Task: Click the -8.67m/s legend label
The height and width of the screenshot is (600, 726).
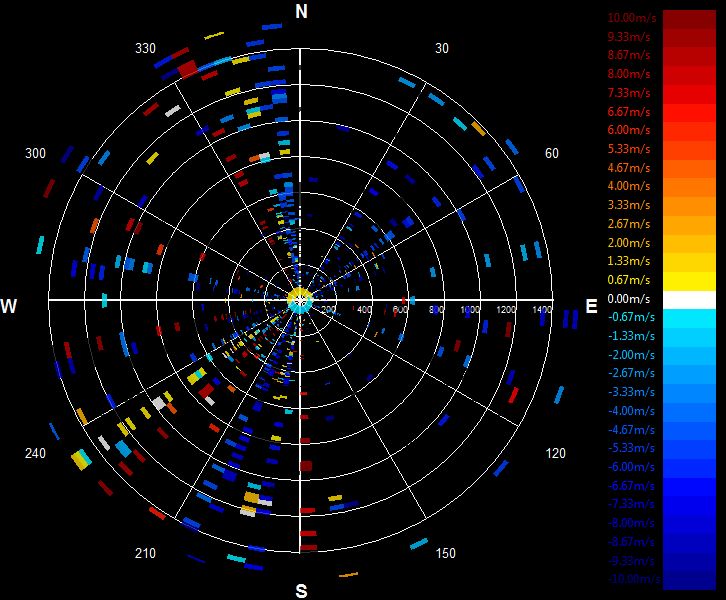Action: [631, 542]
